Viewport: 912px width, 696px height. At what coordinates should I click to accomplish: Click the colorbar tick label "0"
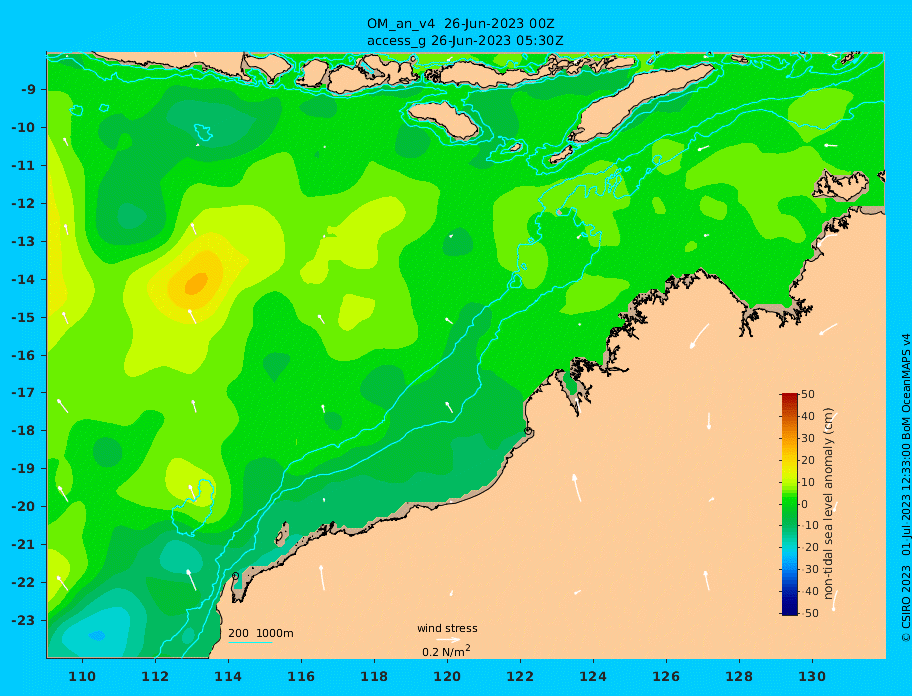click(x=805, y=504)
